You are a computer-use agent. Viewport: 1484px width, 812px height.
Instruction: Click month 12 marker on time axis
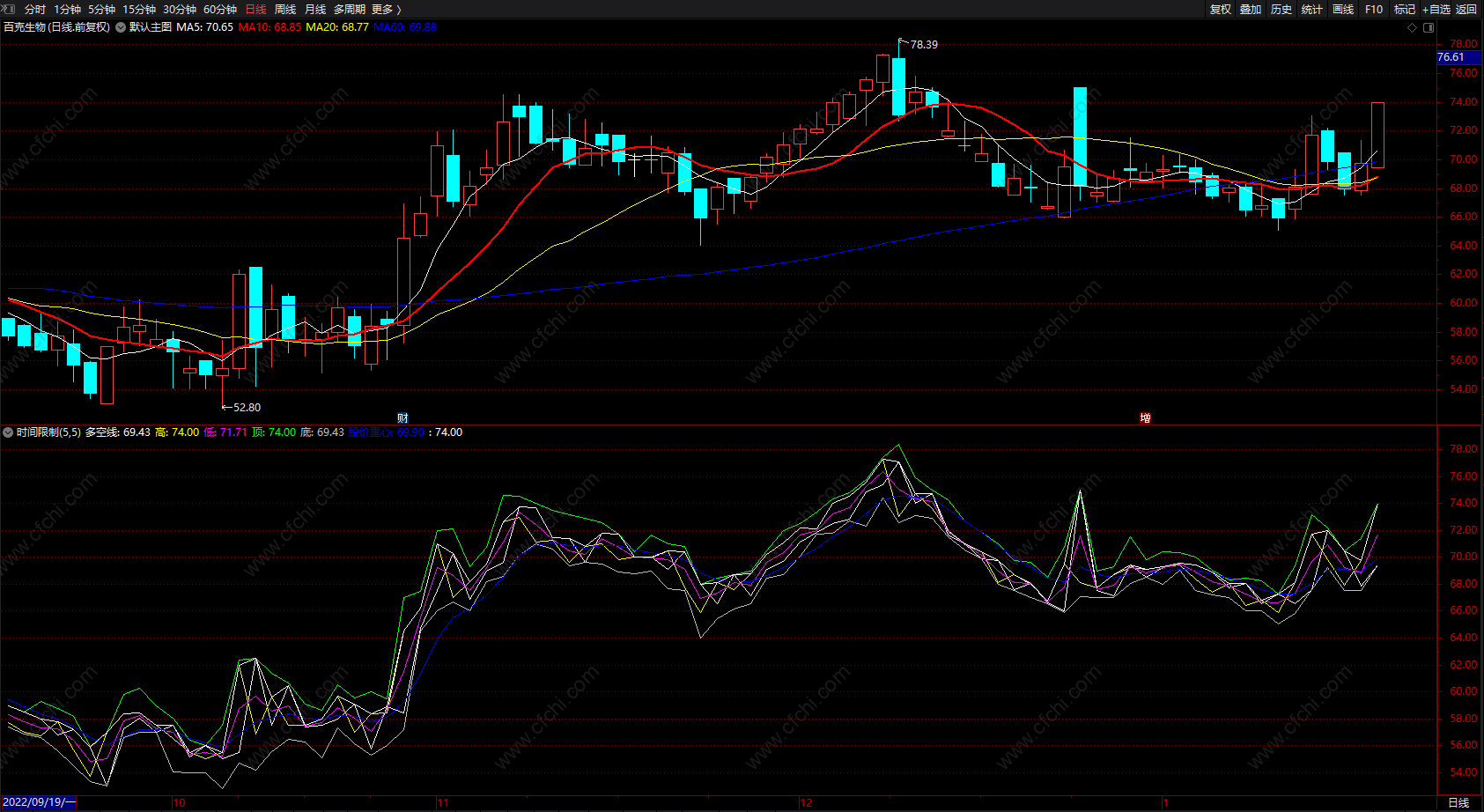[x=807, y=803]
